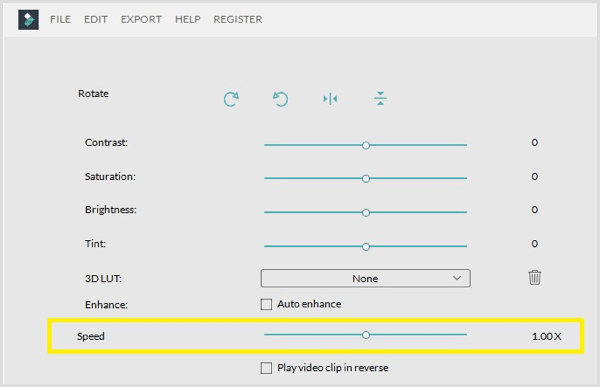Image resolution: width=600 pixels, height=387 pixels.
Task: Click the Brightness: label
Action: pyautogui.click(x=111, y=210)
